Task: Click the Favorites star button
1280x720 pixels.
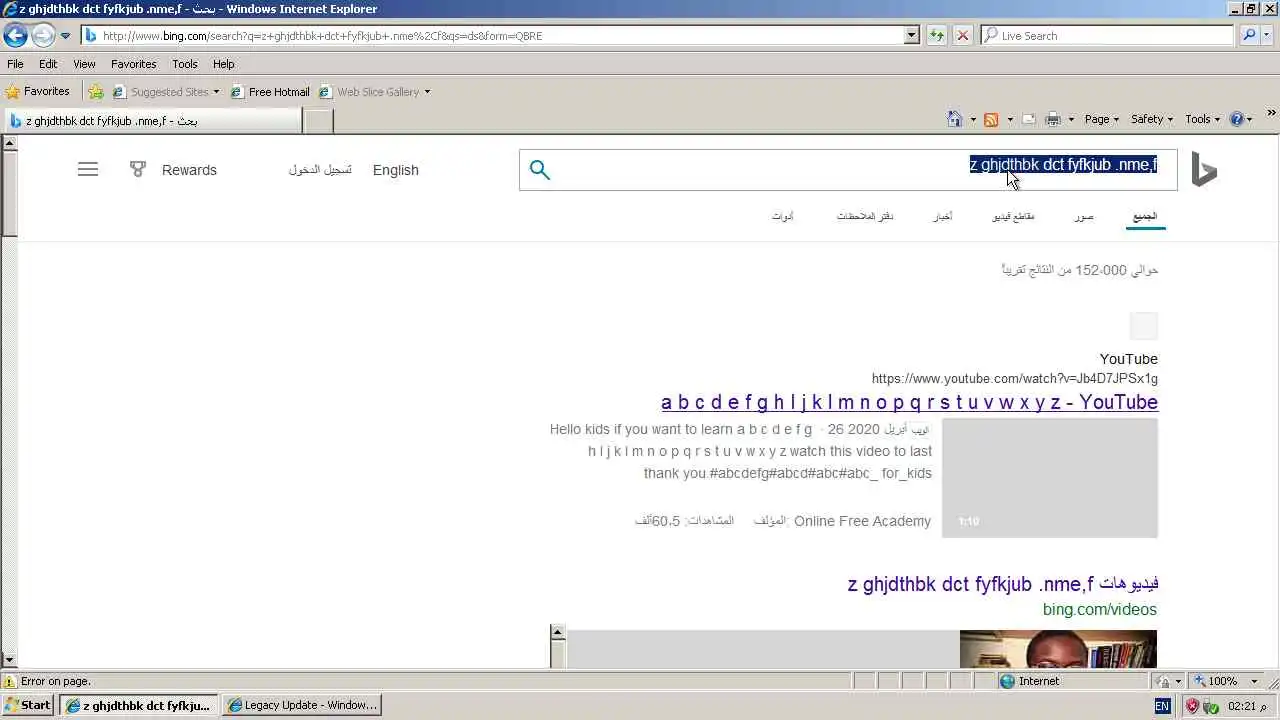Action: click(x=38, y=92)
